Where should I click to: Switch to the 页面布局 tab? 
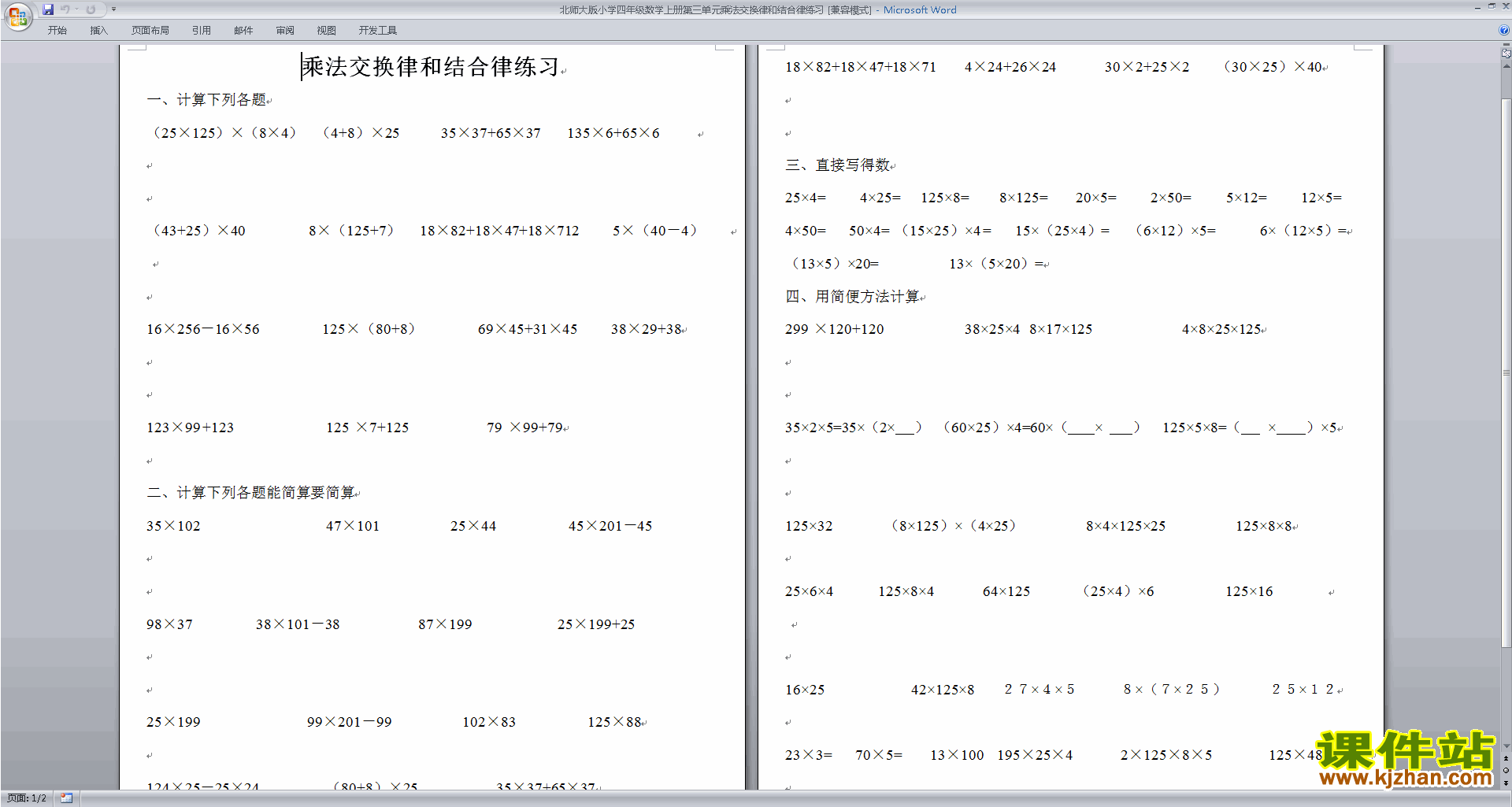click(150, 31)
